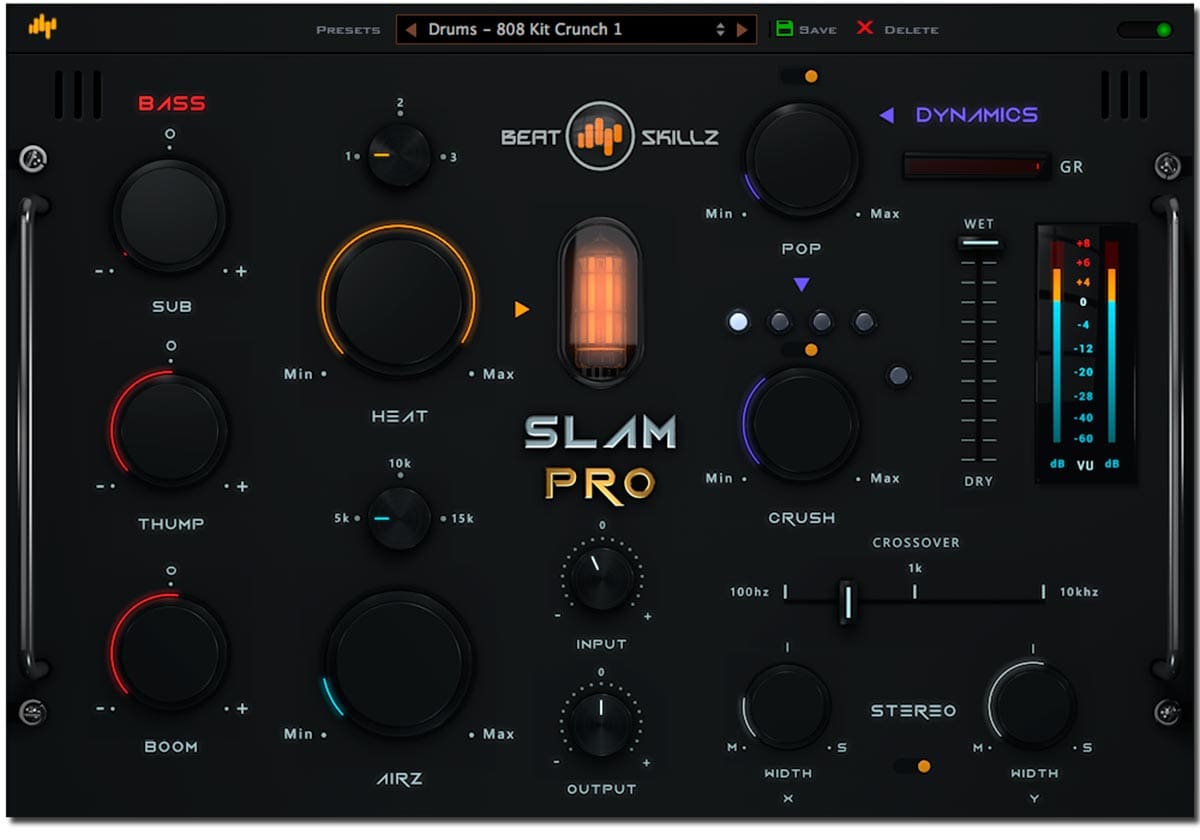The width and height of the screenshot is (1200, 840).
Task: Click the orange arrow beside the tube
Action: coord(522,310)
